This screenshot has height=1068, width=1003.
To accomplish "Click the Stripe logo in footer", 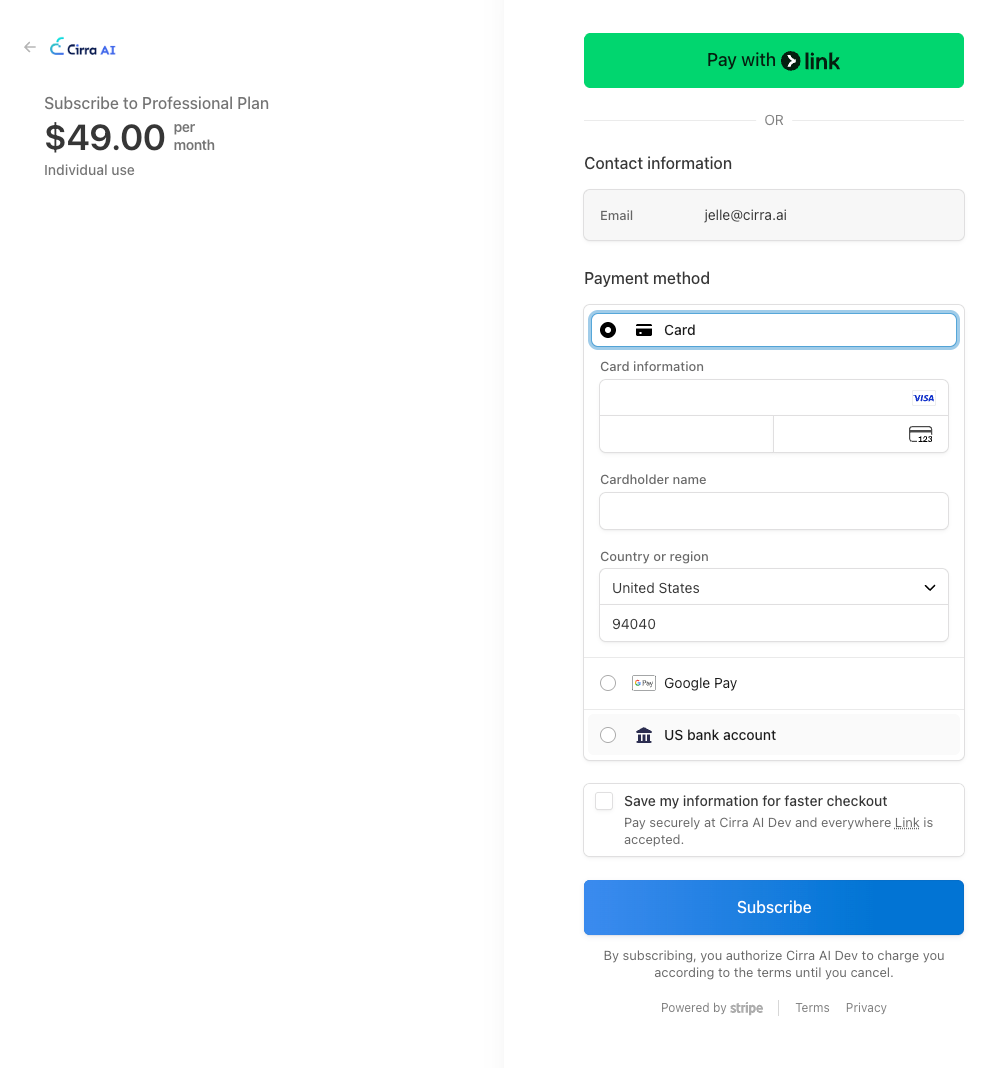I will [x=746, y=1008].
